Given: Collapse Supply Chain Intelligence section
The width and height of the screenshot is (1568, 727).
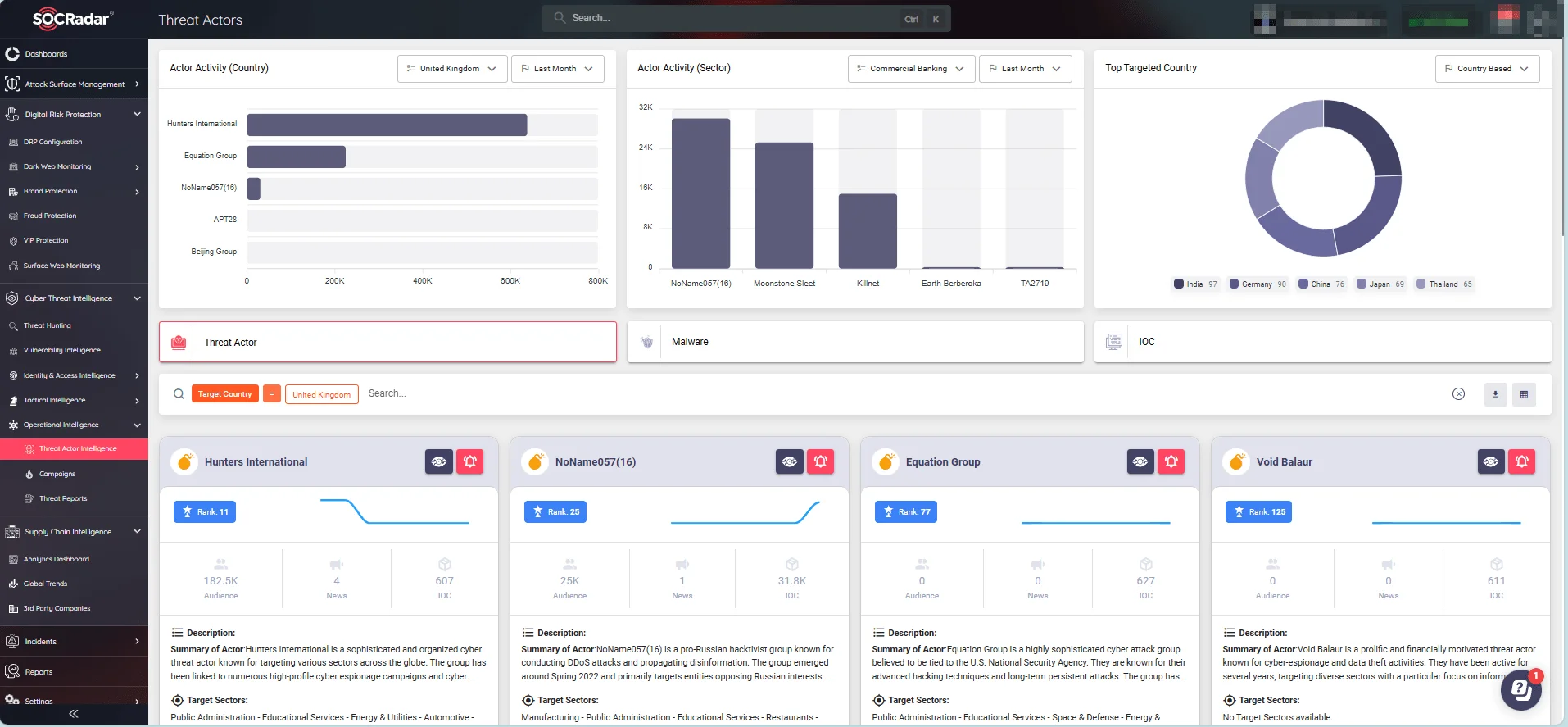Looking at the screenshot, I should coord(74,532).
